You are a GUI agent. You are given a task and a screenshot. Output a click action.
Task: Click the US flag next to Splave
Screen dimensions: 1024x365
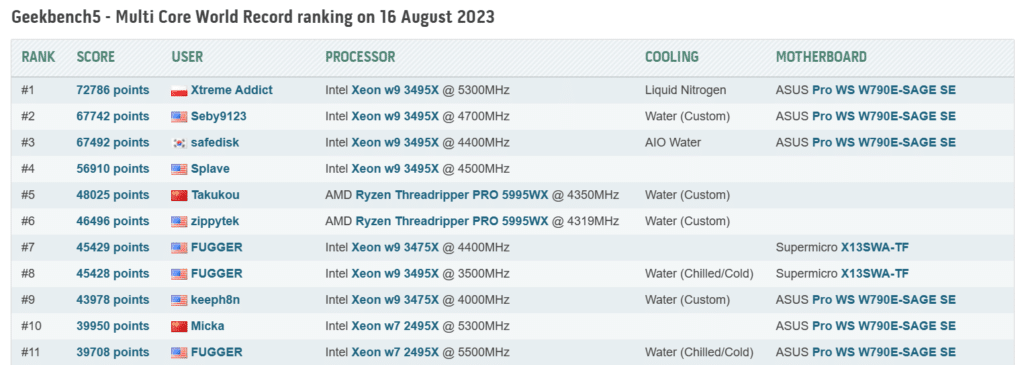[179, 169]
